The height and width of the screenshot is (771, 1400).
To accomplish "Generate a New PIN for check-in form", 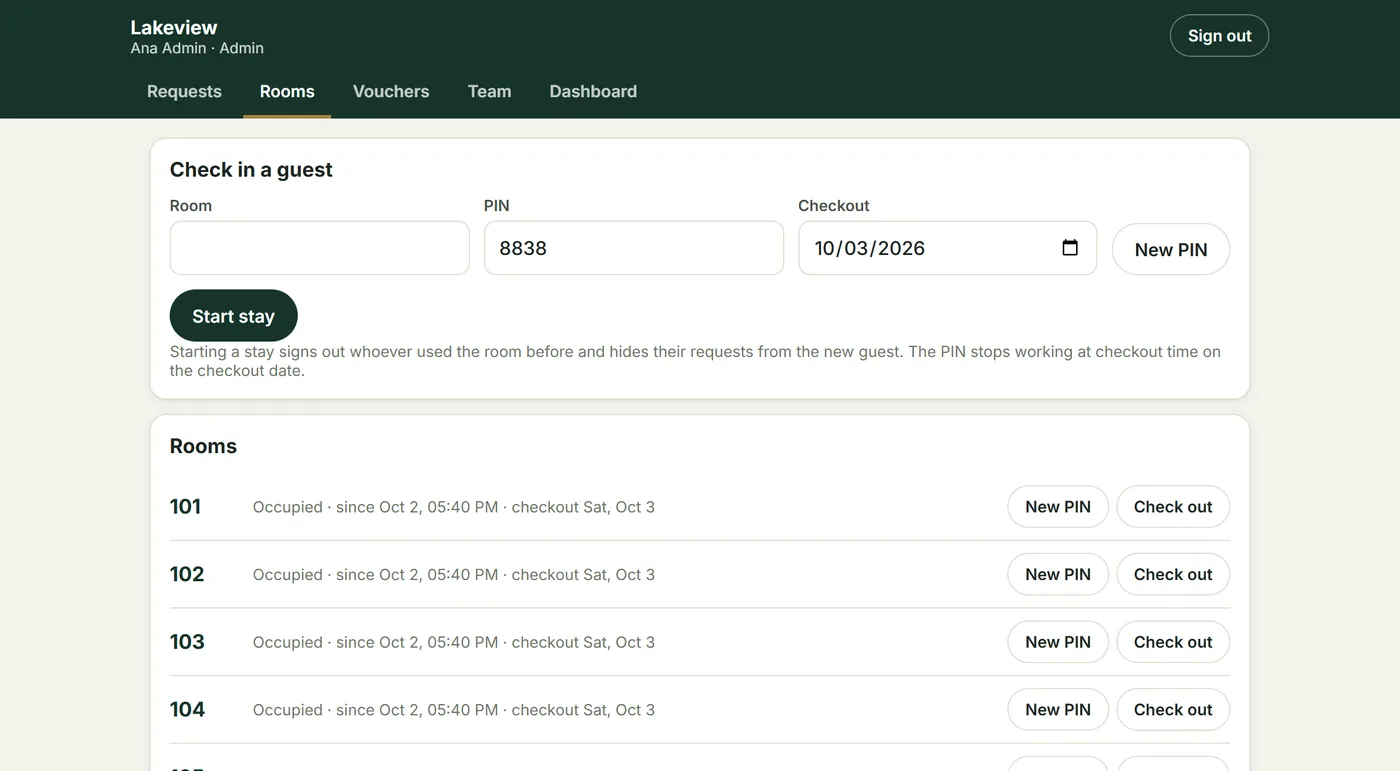I will (1171, 249).
